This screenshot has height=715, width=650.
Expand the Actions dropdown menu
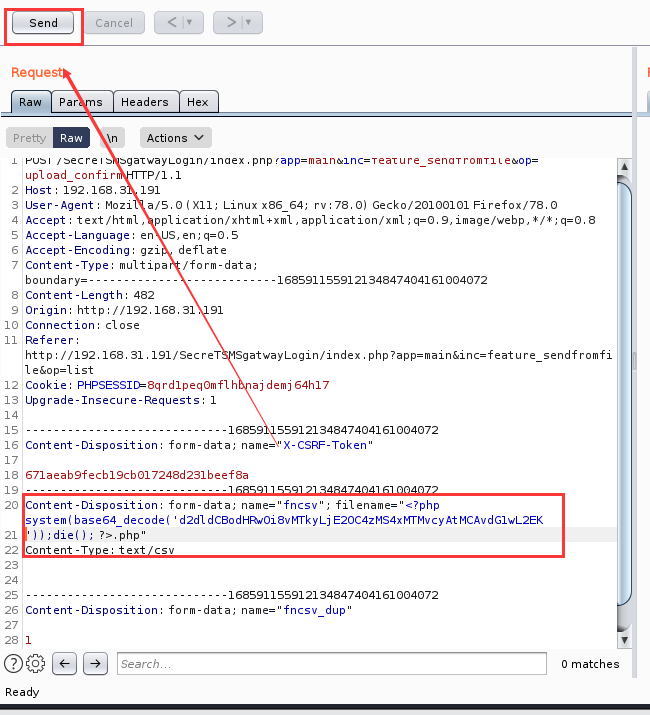pyautogui.click(x=176, y=138)
